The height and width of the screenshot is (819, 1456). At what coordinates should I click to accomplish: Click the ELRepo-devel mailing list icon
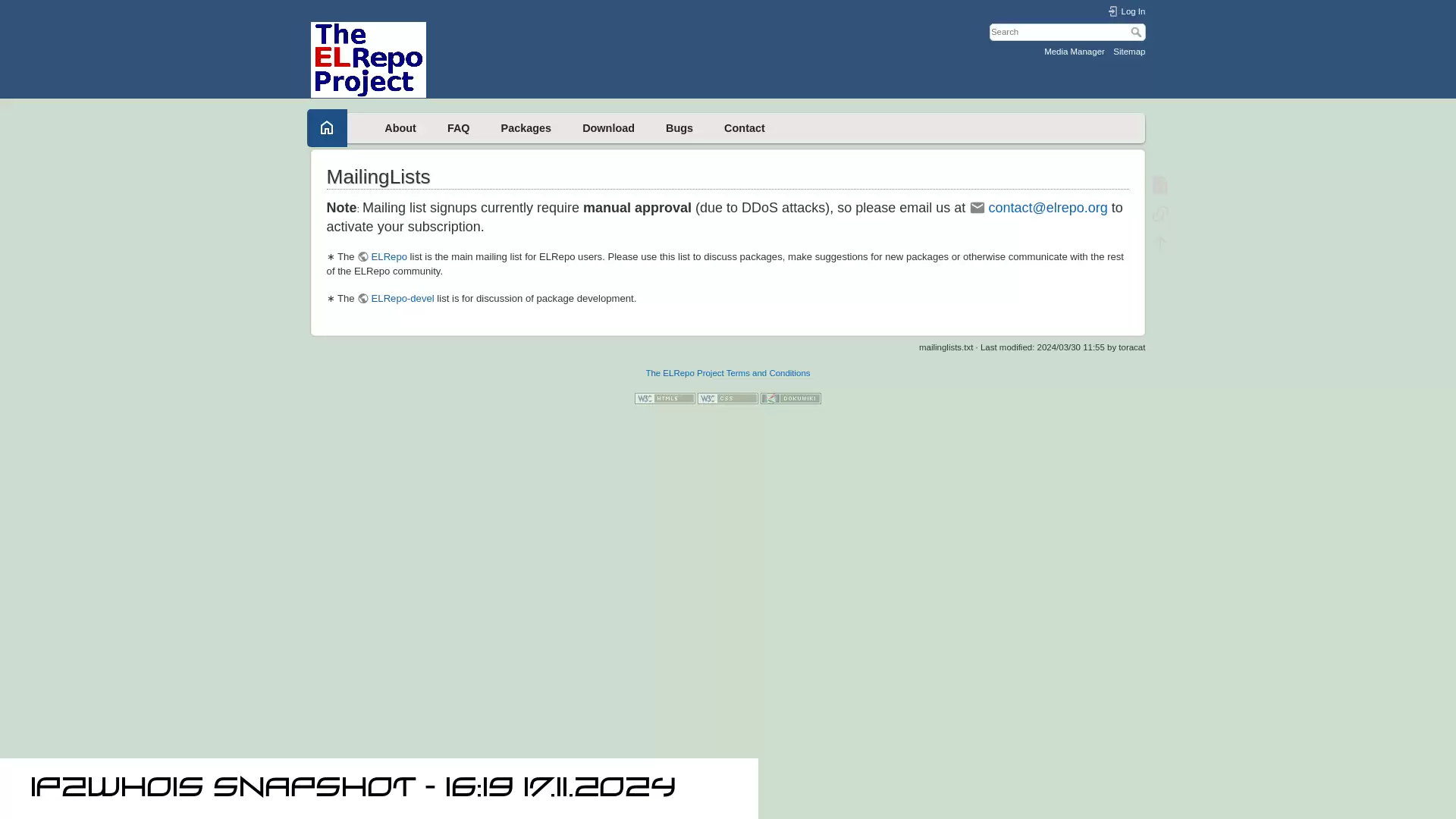click(363, 298)
